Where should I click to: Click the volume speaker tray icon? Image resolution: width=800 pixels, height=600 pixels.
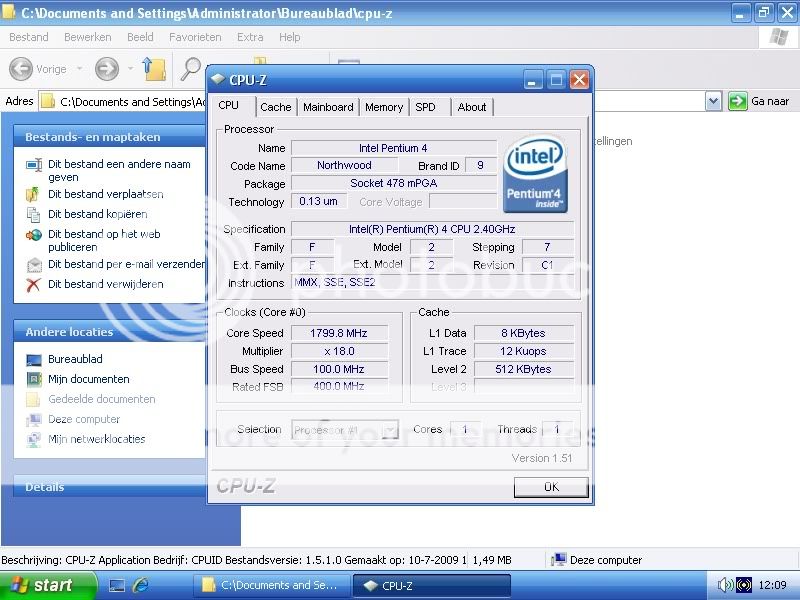pos(724,585)
